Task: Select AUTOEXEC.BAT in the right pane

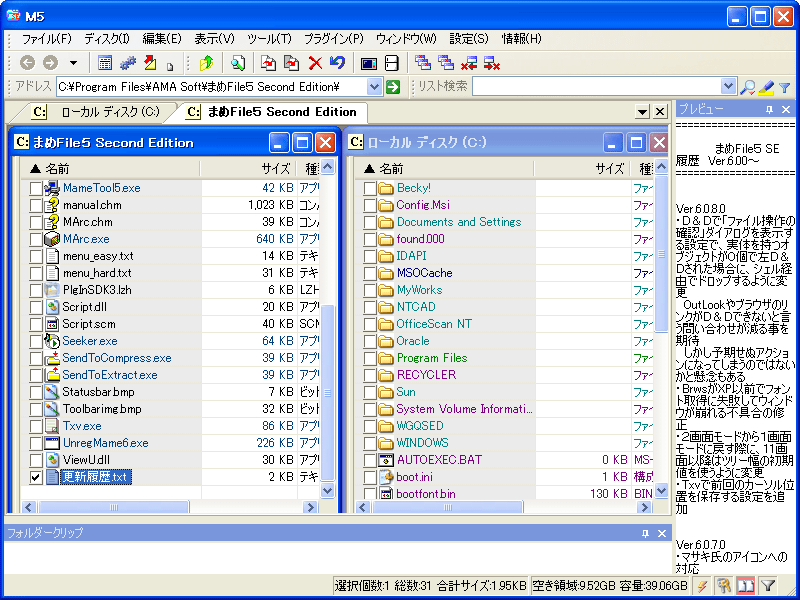Action: pos(439,460)
